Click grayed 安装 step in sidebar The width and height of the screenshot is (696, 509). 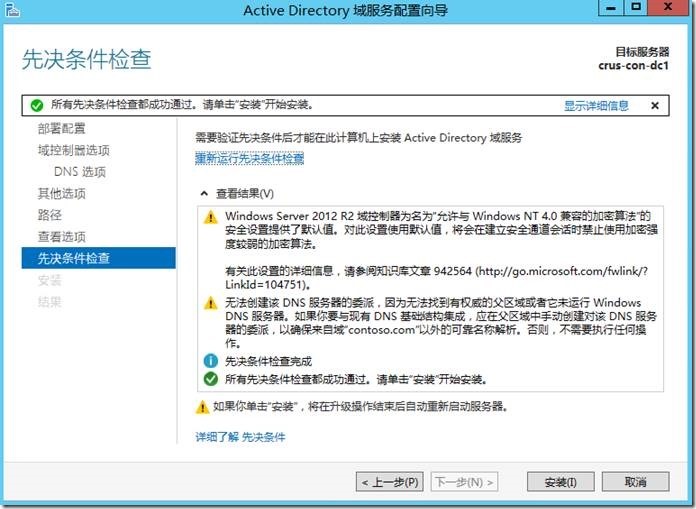49,280
